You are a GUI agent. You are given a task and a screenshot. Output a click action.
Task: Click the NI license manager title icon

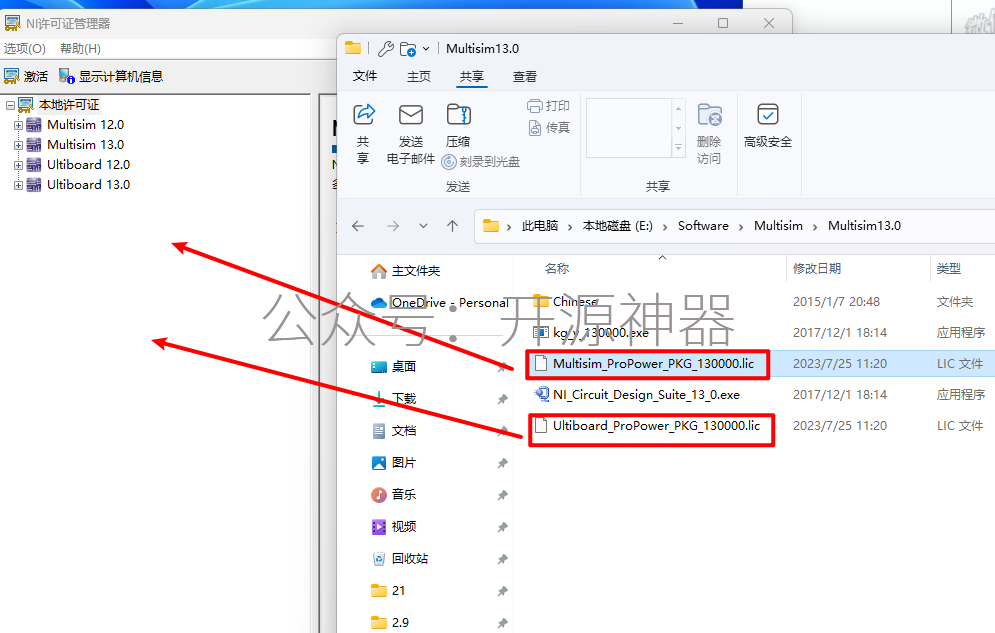[12, 23]
